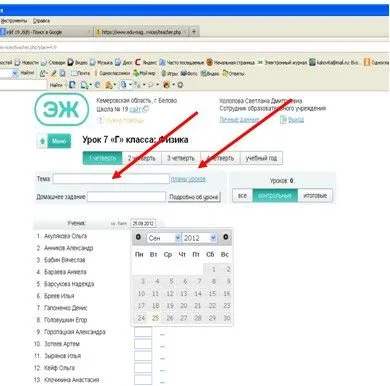Viewport: 390px width, 386px height.
Task: Switch to учебный год tab
Action: 261,158
